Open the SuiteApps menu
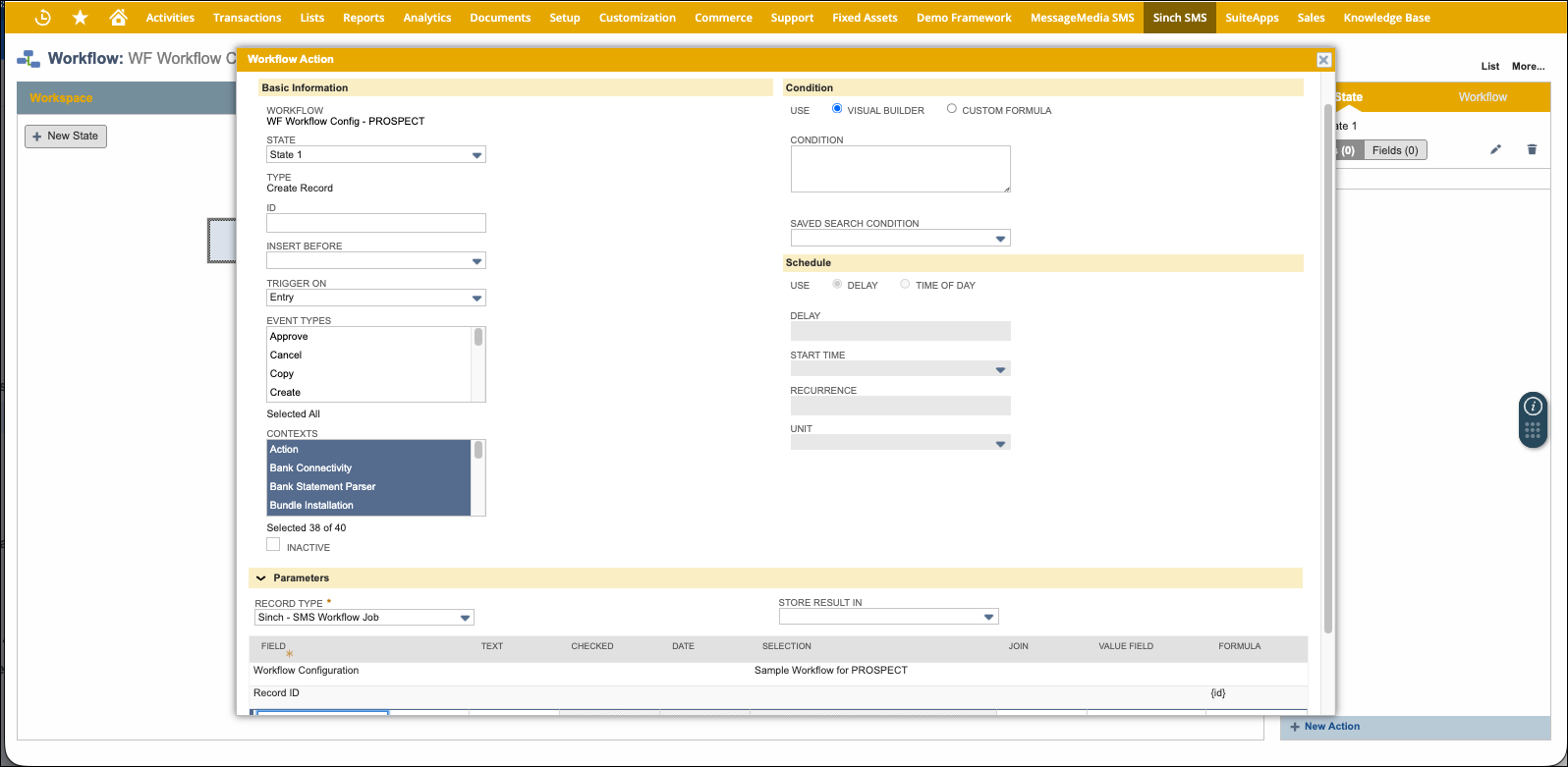 click(1252, 18)
